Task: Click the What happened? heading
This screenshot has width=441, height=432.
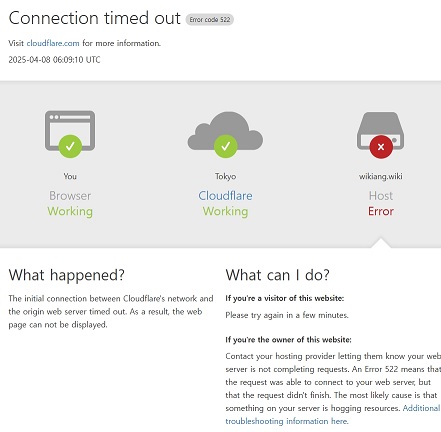Action: (67, 275)
